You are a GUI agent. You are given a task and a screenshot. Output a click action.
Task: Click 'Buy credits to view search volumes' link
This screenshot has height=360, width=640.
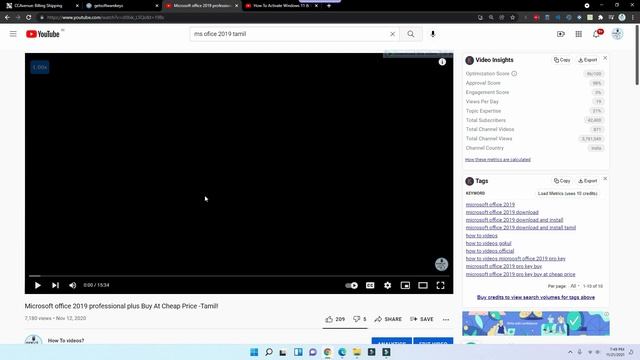coord(536,298)
